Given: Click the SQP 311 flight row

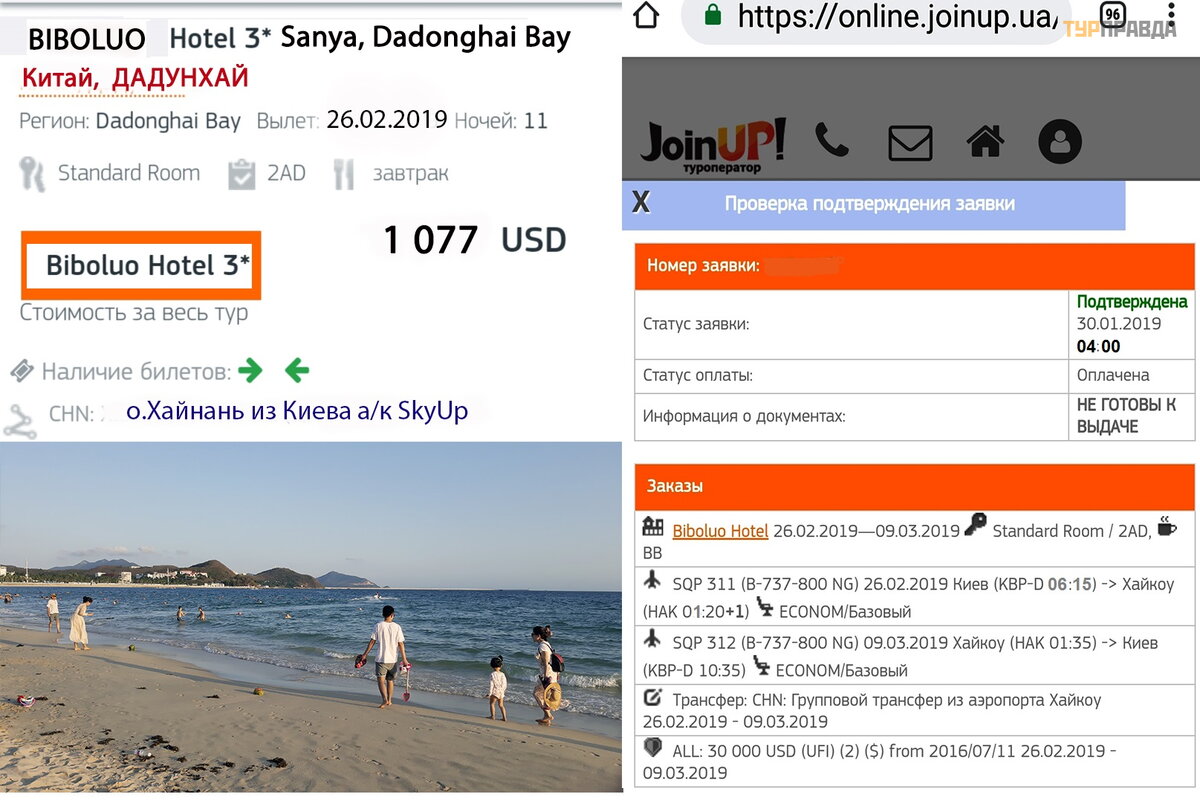Looking at the screenshot, I should (915, 597).
